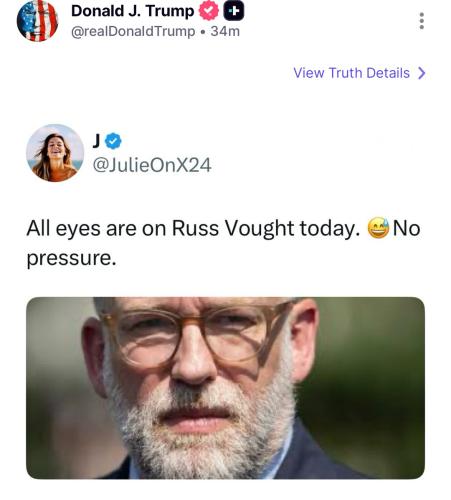Open the View Truth Details link
This screenshot has width=451, height=500.
coord(359,73)
